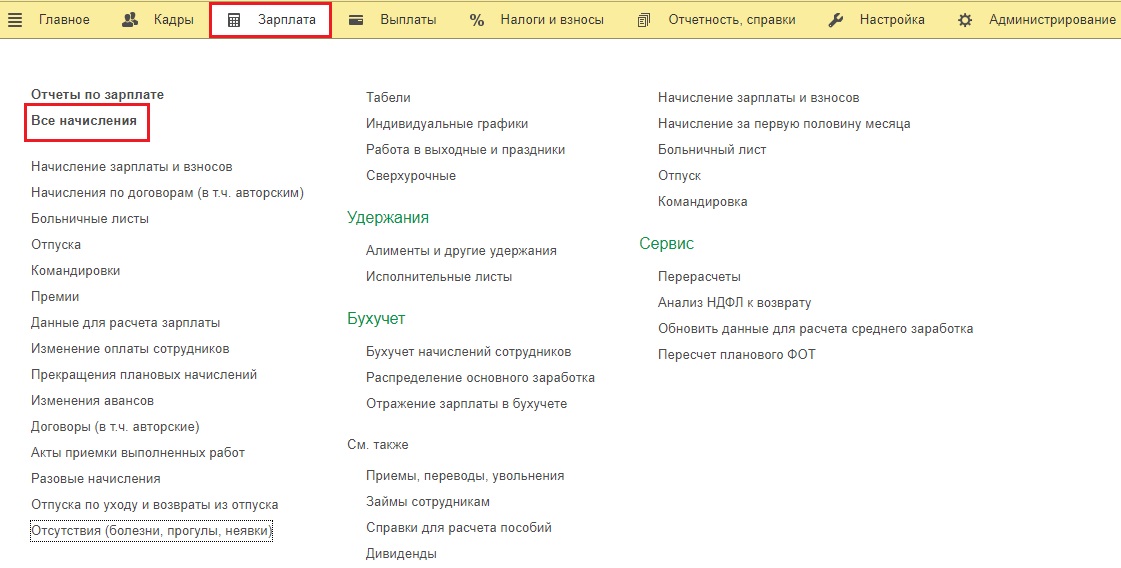Open the Главное section

pyautogui.click(x=64, y=20)
